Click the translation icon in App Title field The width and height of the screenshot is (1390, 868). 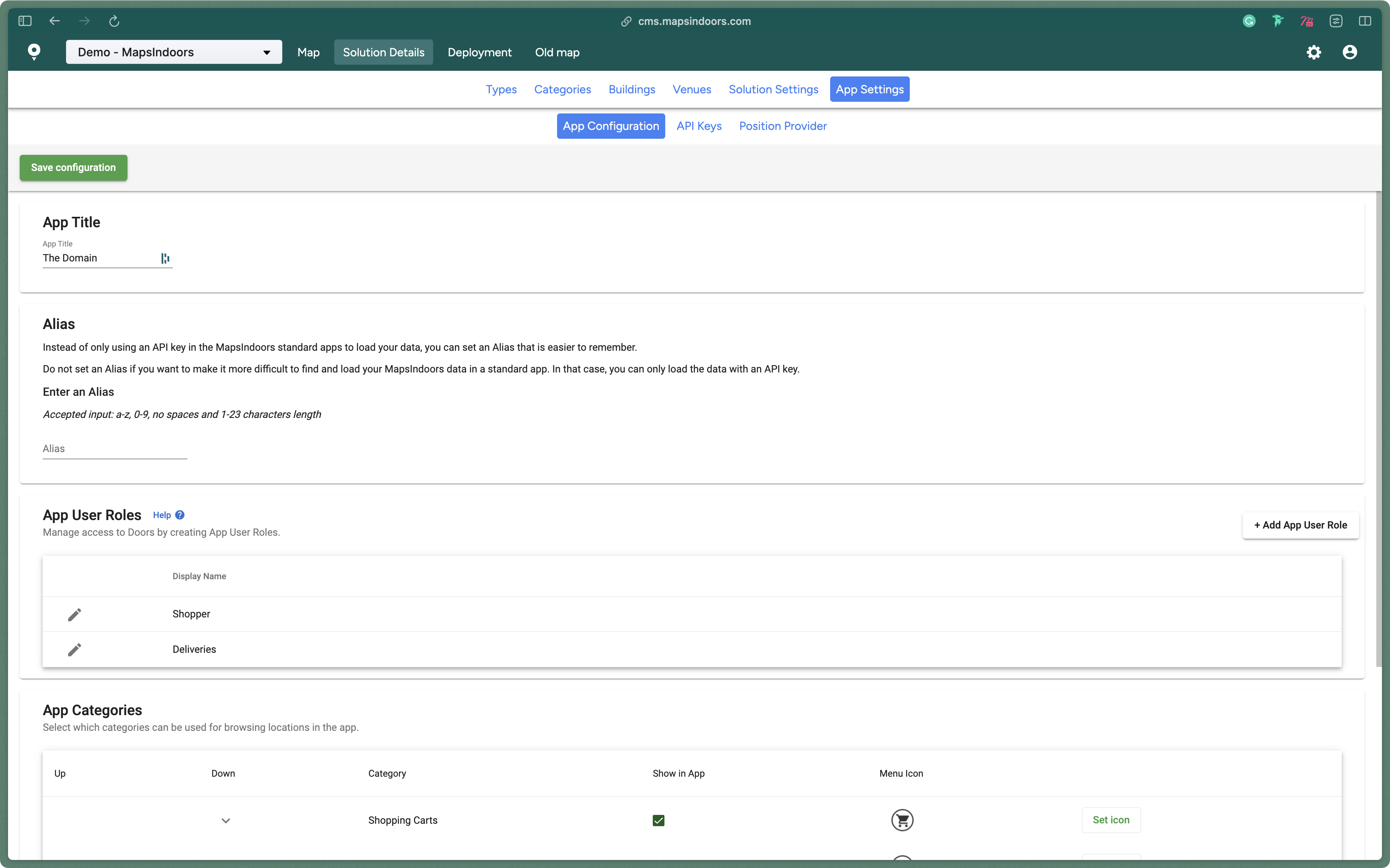tap(165, 258)
